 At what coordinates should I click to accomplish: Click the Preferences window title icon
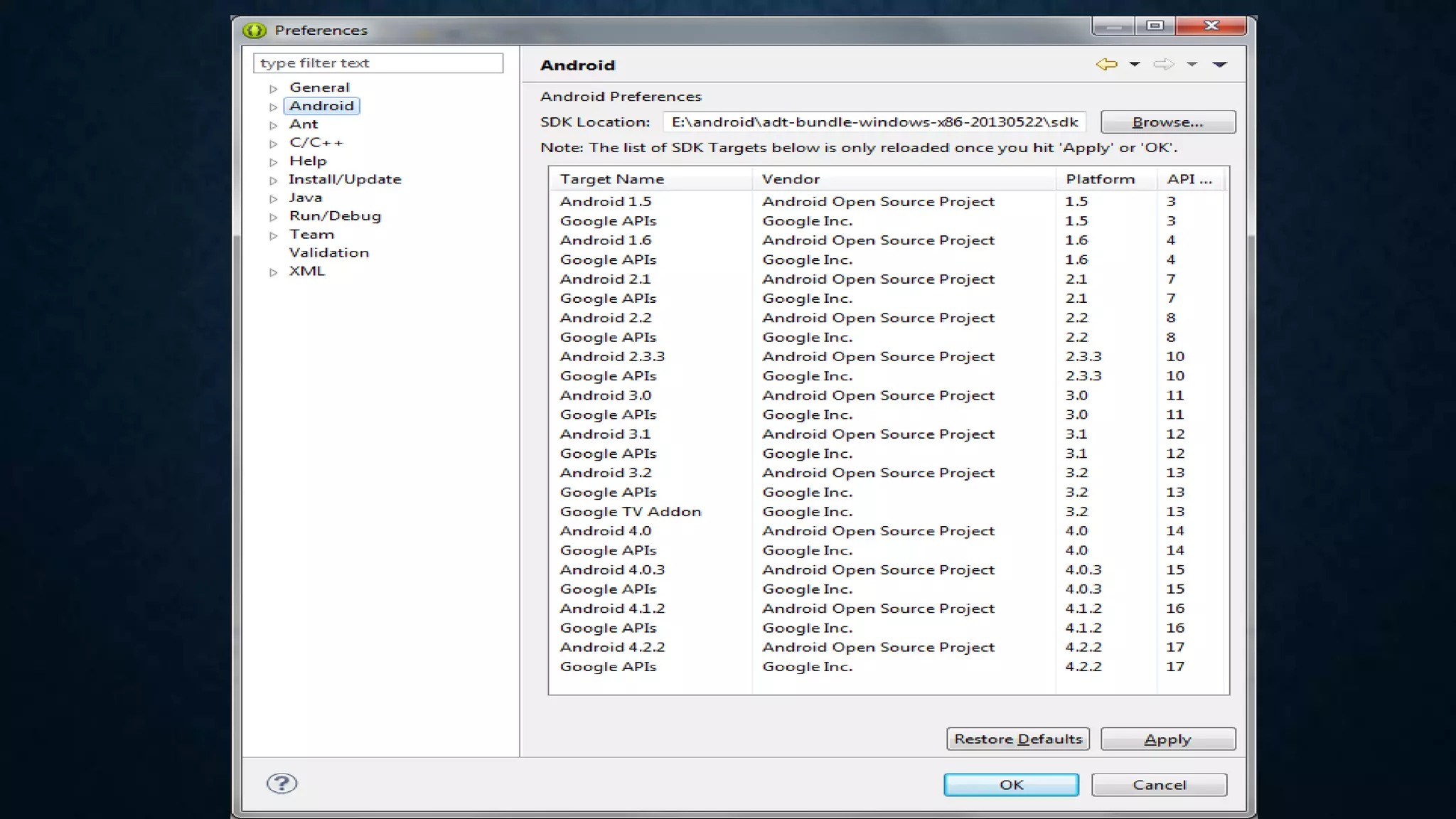click(254, 31)
